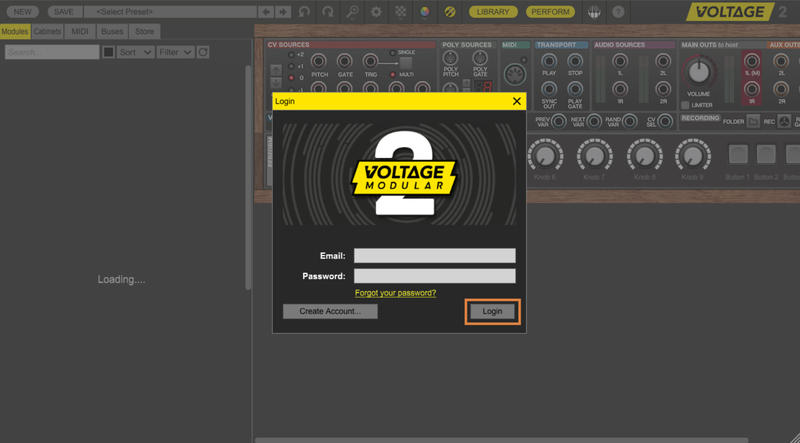Click the PERFORM button
Image resolution: width=800 pixels, height=443 pixels.
(550, 12)
